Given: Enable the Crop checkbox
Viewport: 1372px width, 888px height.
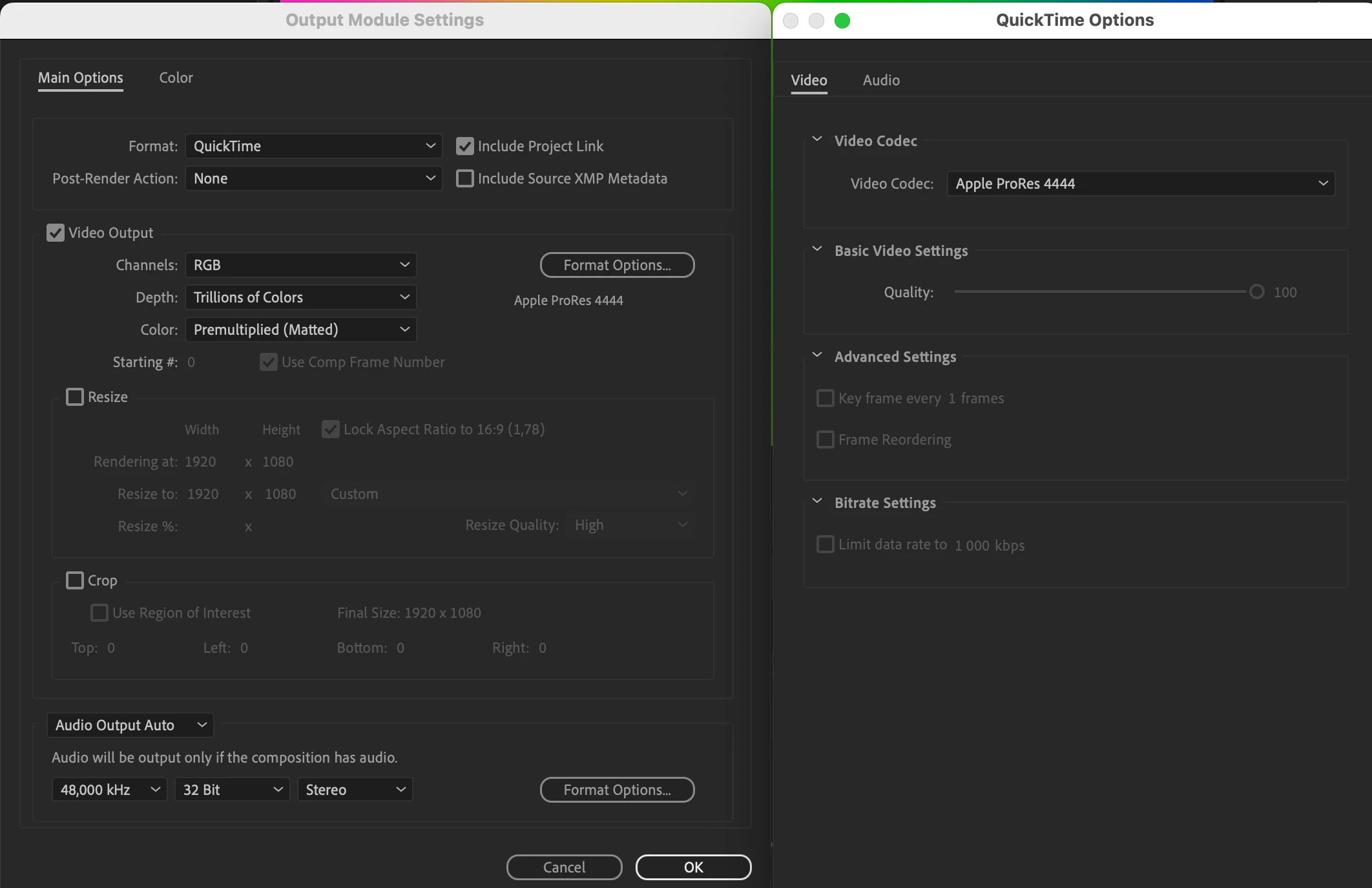Looking at the screenshot, I should click(75, 580).
